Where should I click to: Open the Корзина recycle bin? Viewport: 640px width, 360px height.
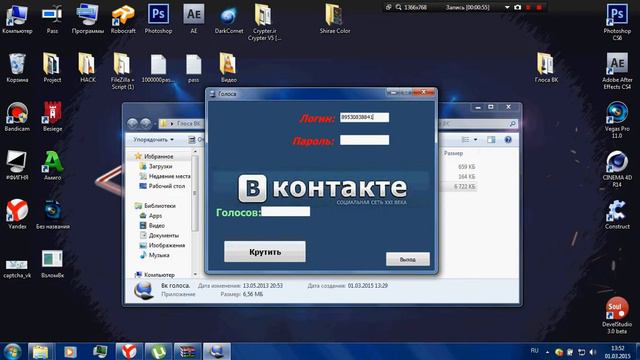(x=17, y=68)
